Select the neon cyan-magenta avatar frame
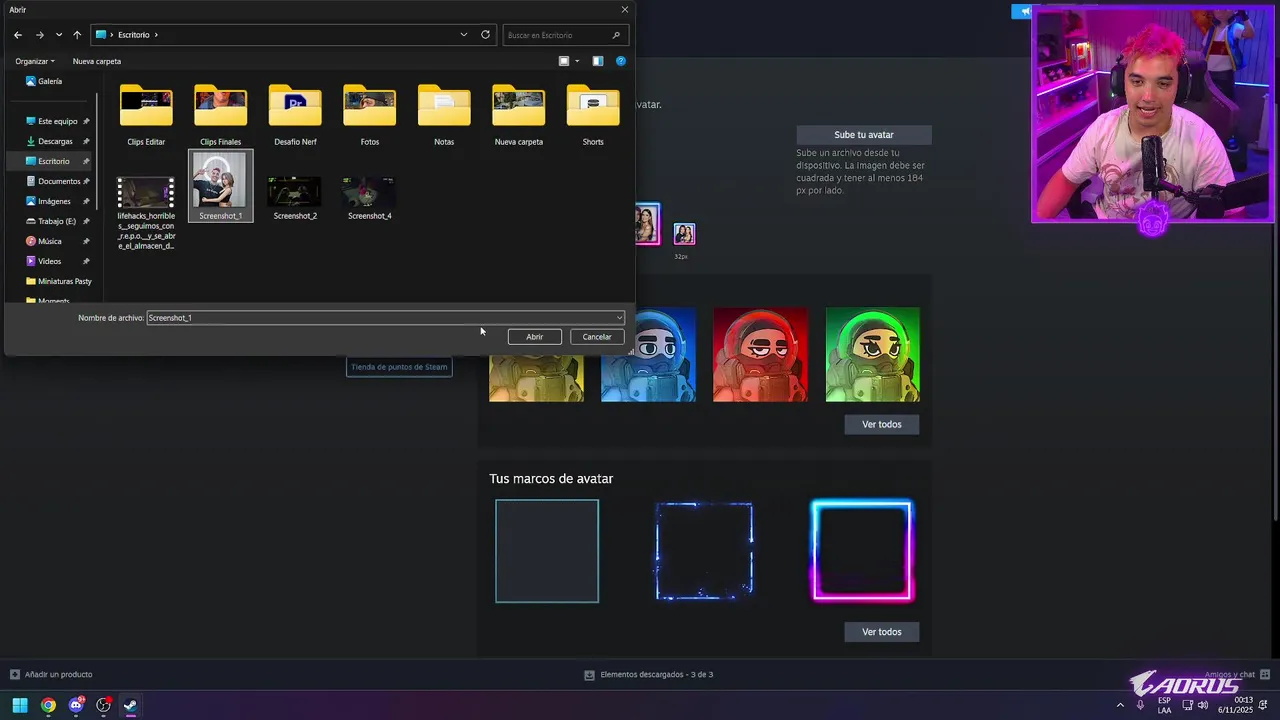The width and height of the screenshot is (1280, 720). (862, 551)
